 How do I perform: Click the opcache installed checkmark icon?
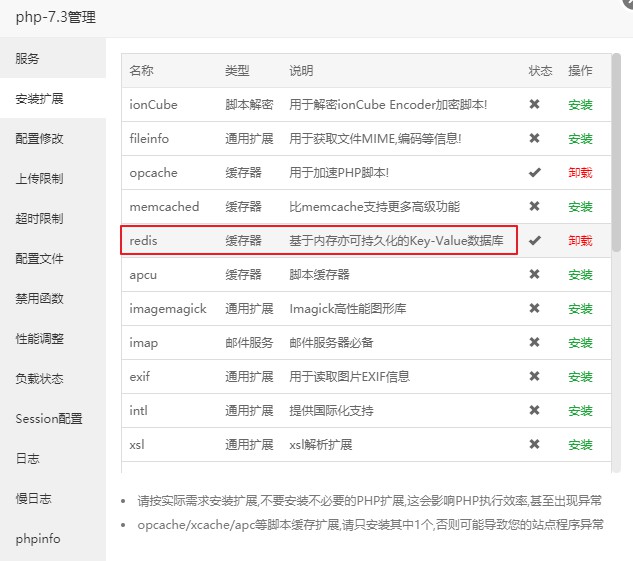[534, 173]
